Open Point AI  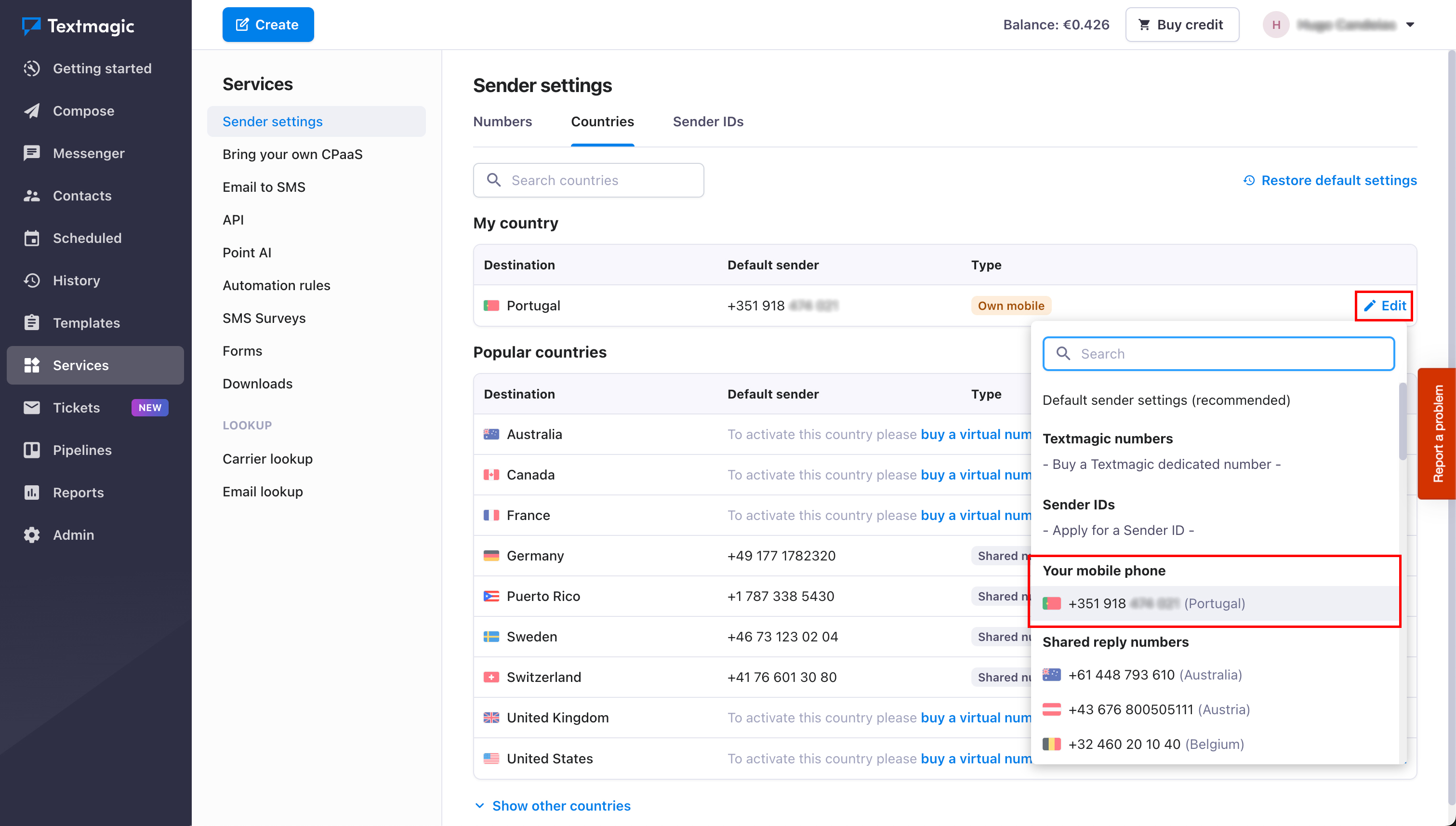(247, 253)
